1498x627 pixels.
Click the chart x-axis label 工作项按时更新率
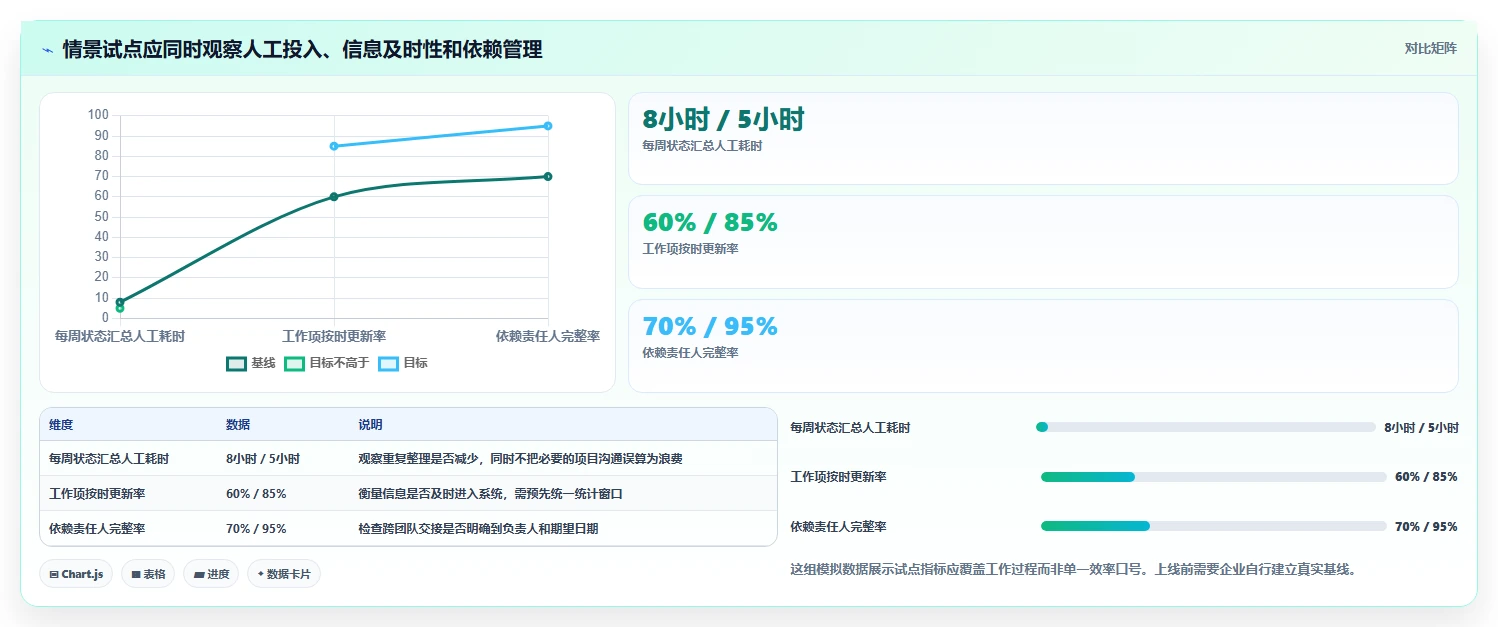tap(334, 336)
